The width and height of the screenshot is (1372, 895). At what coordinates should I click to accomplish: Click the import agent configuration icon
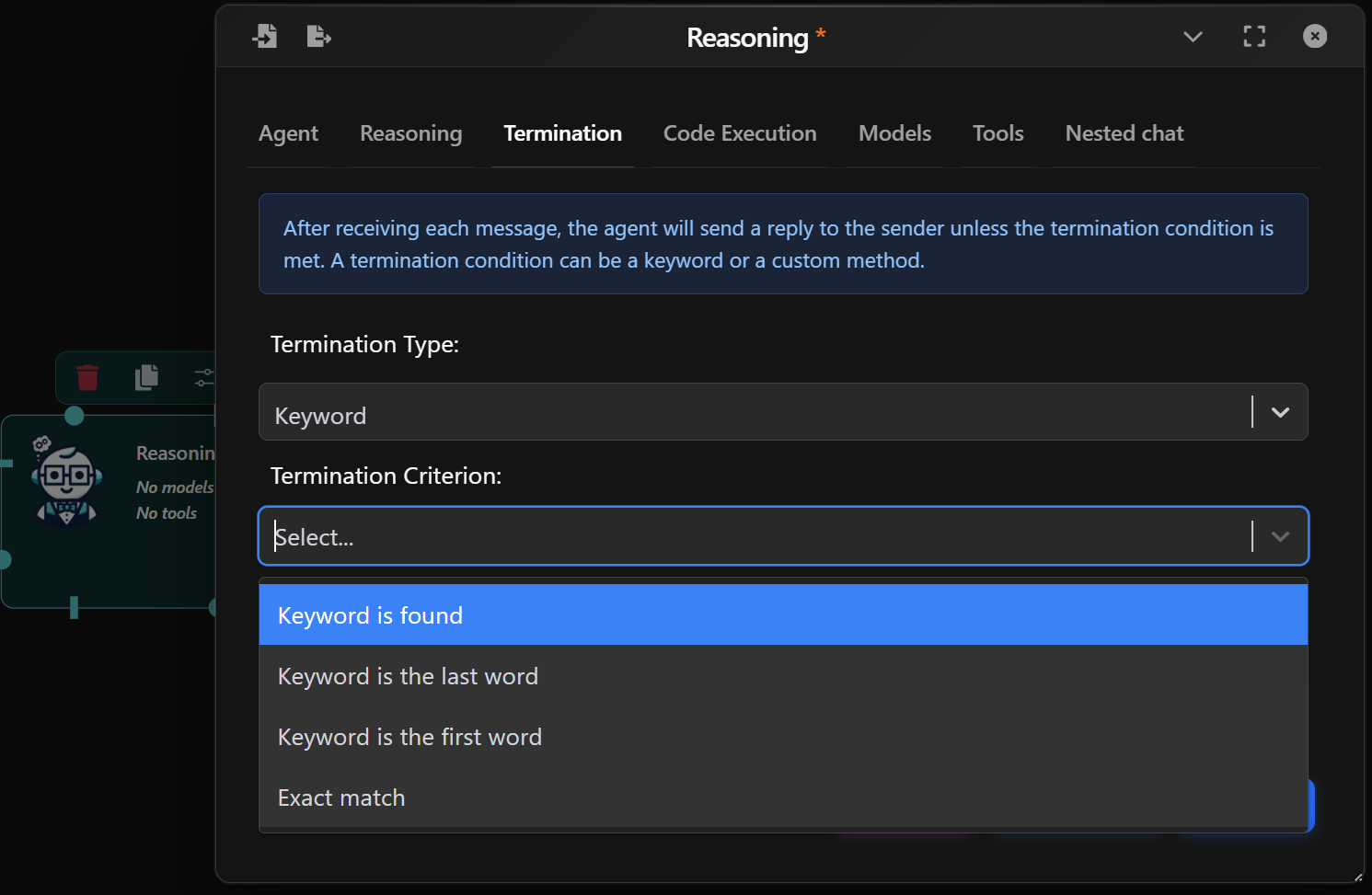point(265,36)
